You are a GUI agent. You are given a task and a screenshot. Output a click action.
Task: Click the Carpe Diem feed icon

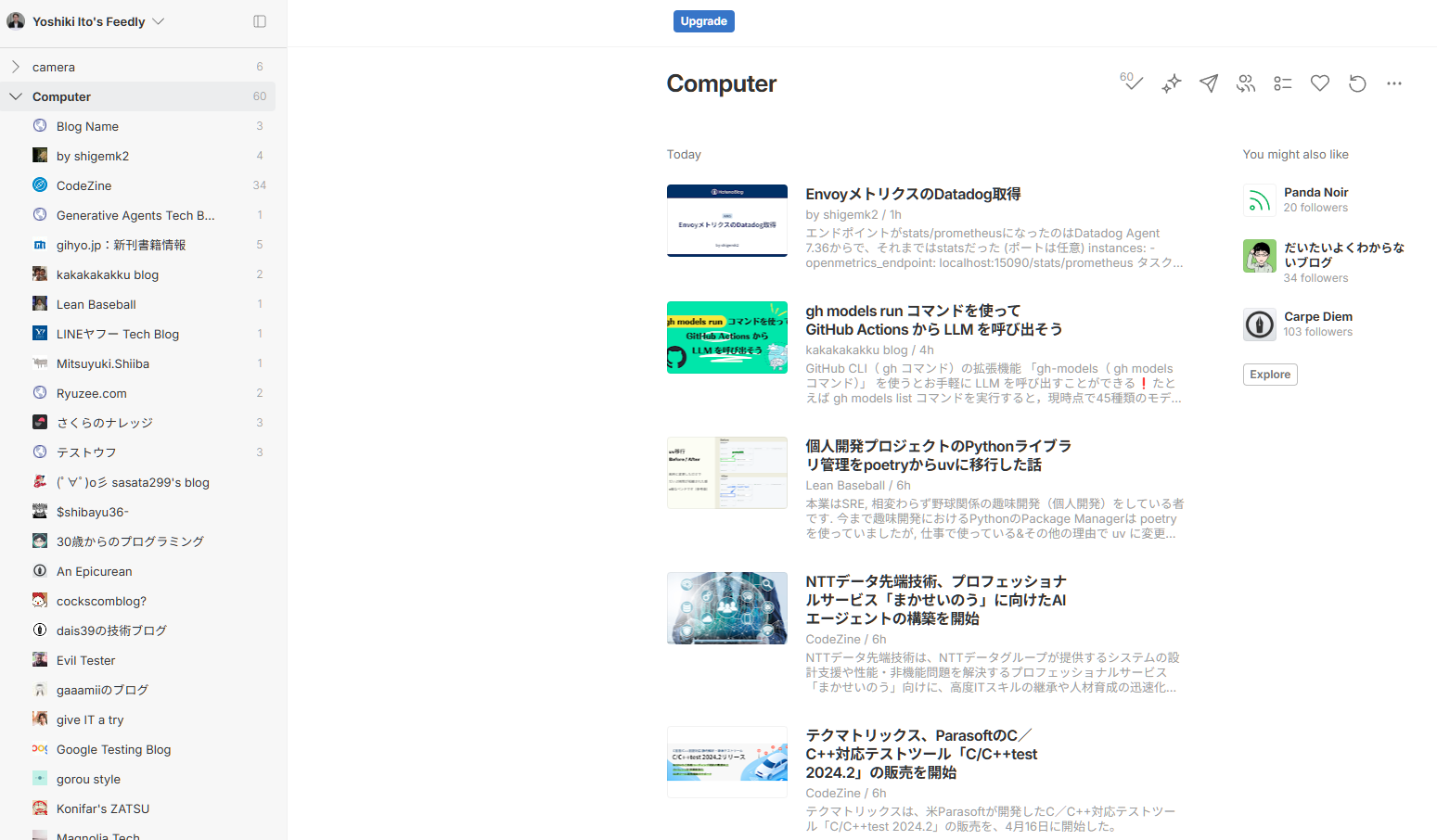[x=1260, y=325]
